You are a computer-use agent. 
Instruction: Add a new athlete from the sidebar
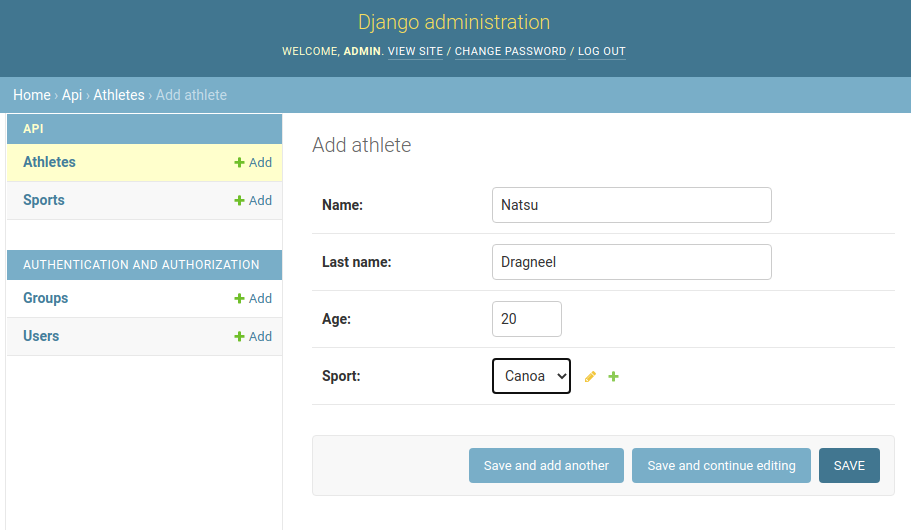253,163
